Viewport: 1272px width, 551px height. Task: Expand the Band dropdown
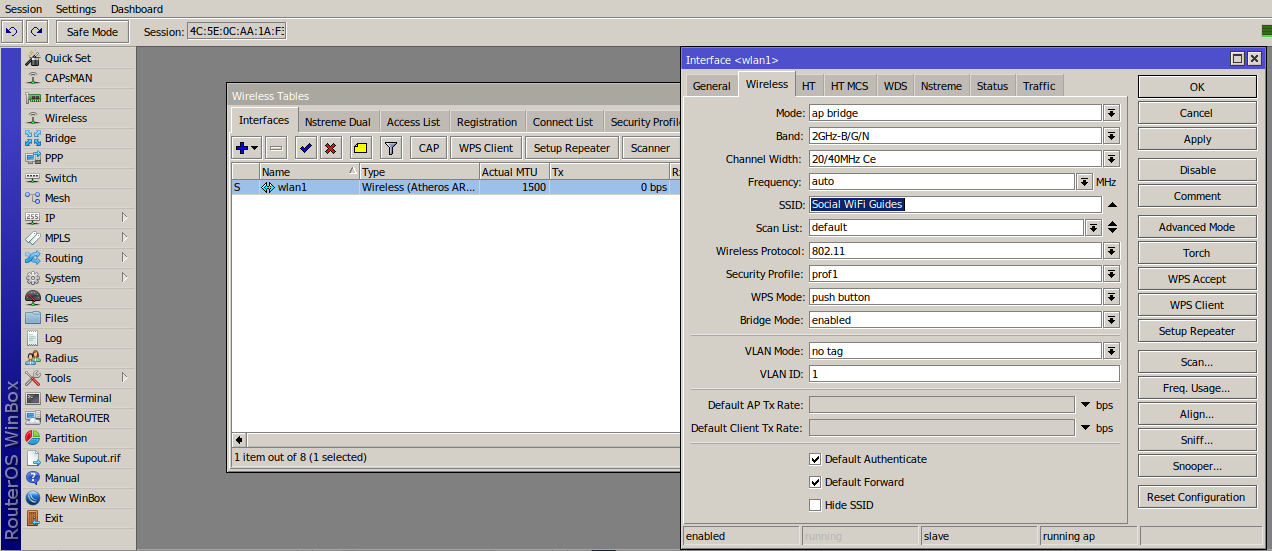[x=1111, y=136]
